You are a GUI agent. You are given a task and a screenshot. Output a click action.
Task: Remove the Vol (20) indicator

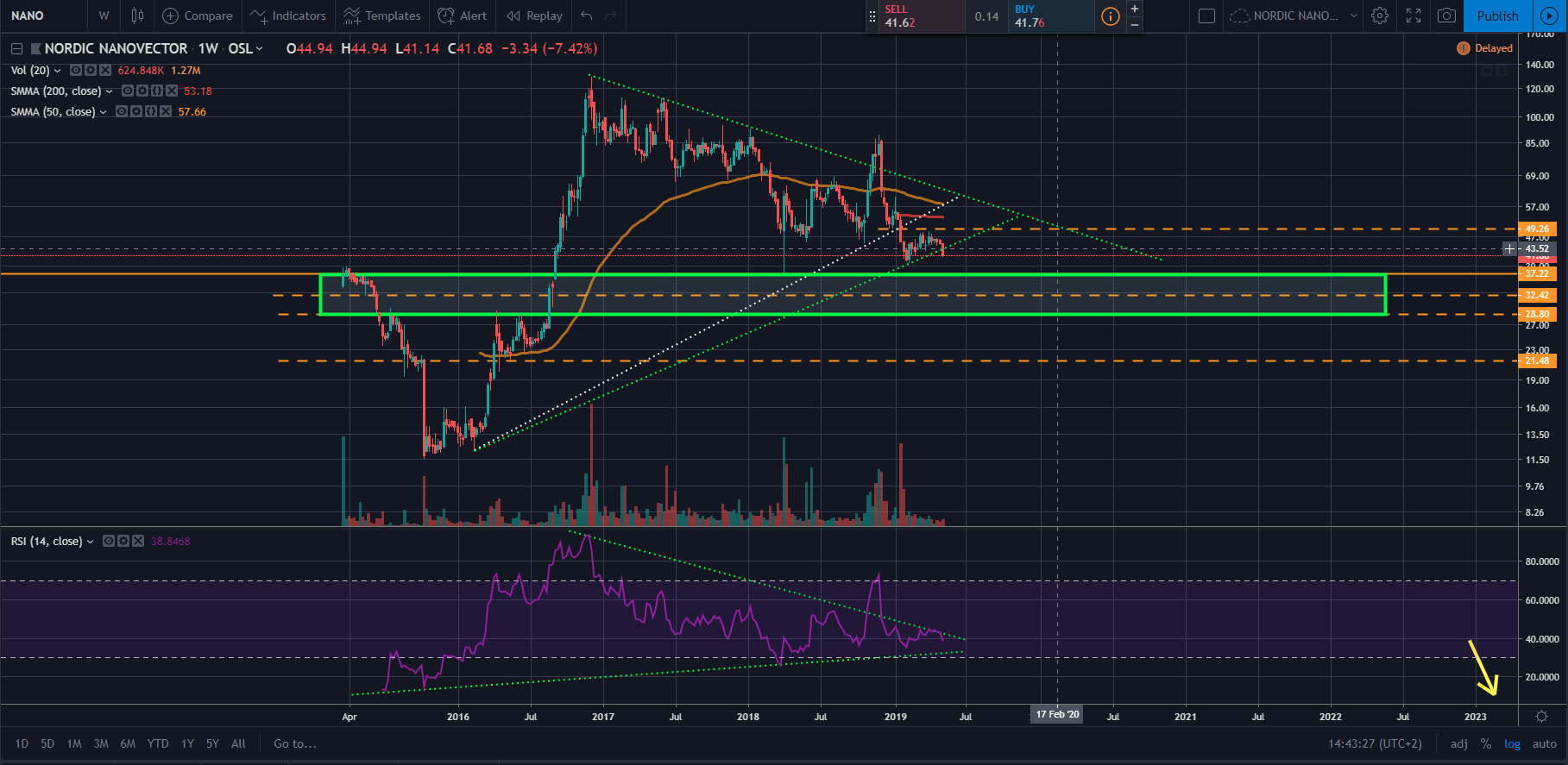(x=105, y=70)
